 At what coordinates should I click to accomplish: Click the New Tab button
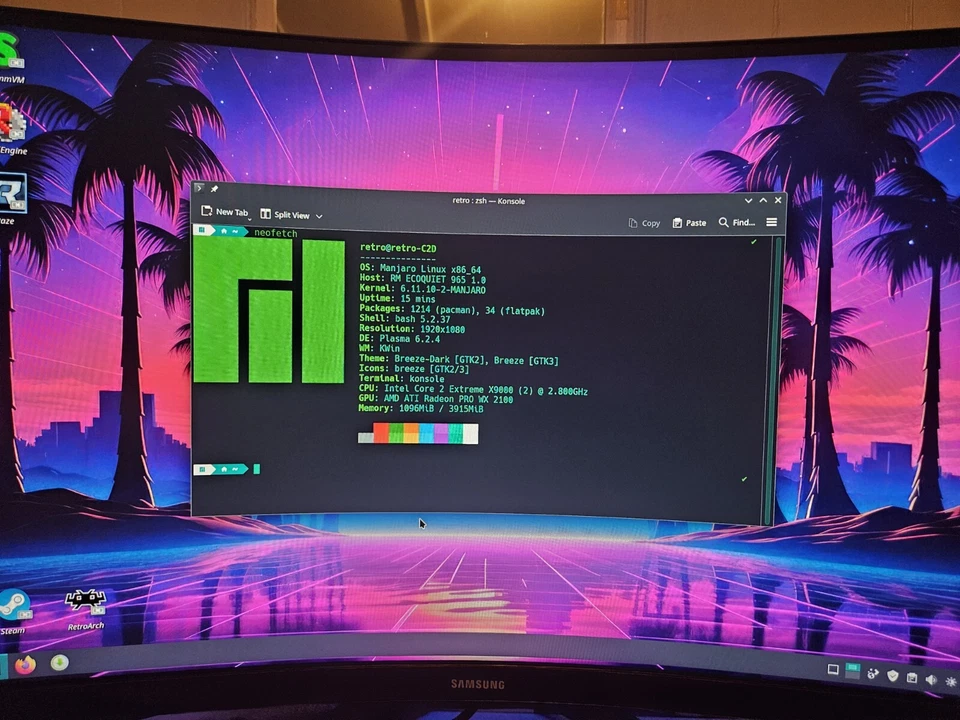tap(228, 213)
